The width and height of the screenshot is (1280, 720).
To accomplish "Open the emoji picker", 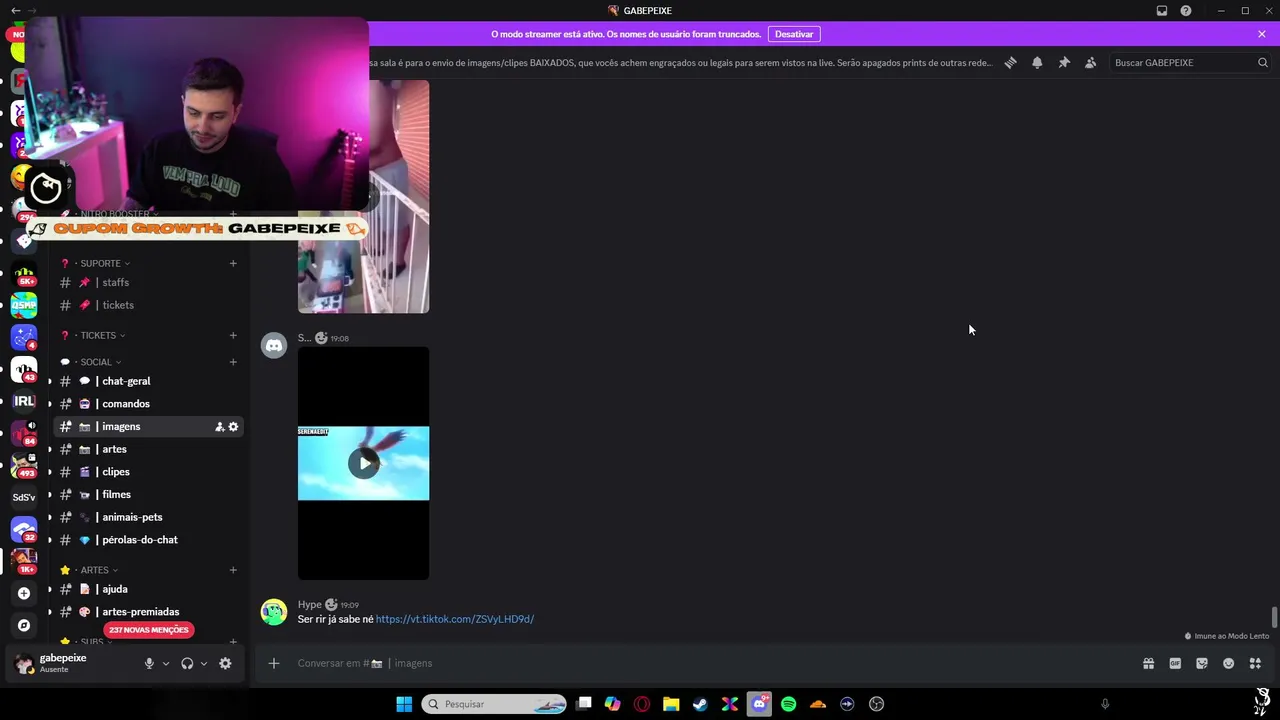I will pyautogui.click(x=1229, y=663).
